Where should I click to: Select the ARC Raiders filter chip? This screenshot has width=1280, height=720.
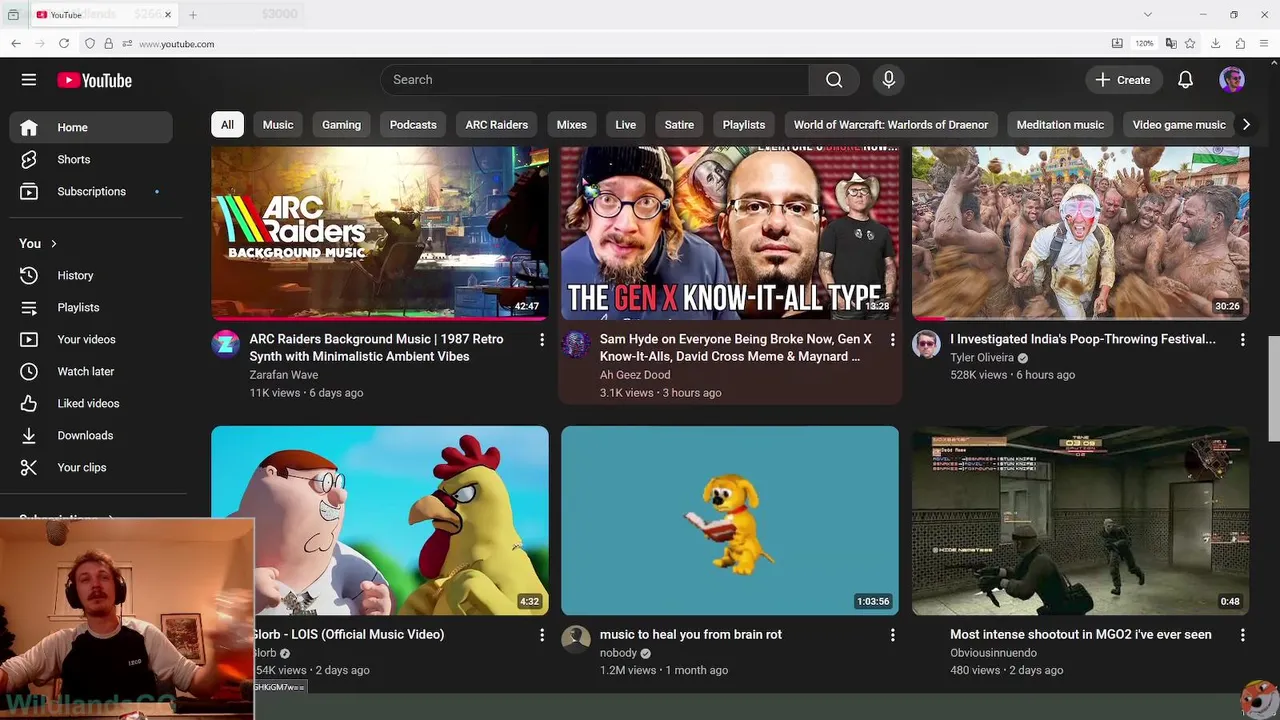coord(497,125)
